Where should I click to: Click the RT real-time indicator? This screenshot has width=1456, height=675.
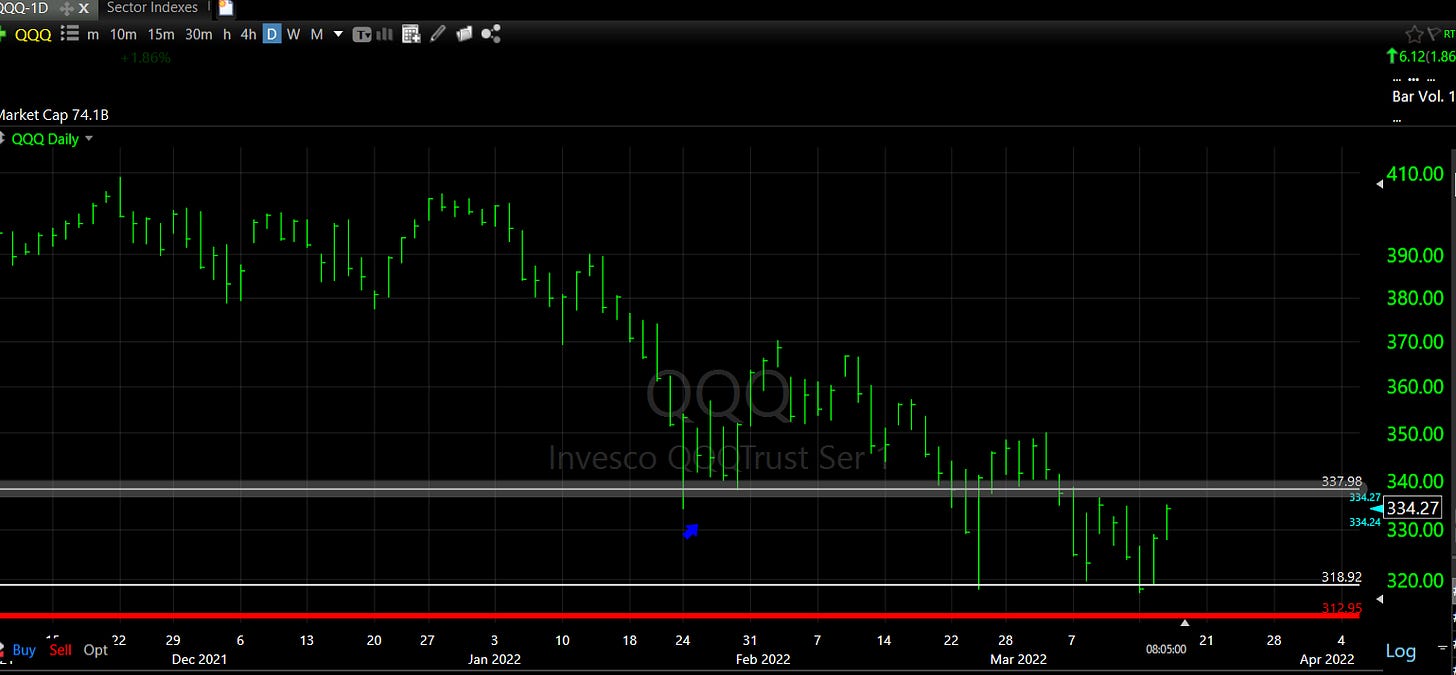tap(1449, 34)
